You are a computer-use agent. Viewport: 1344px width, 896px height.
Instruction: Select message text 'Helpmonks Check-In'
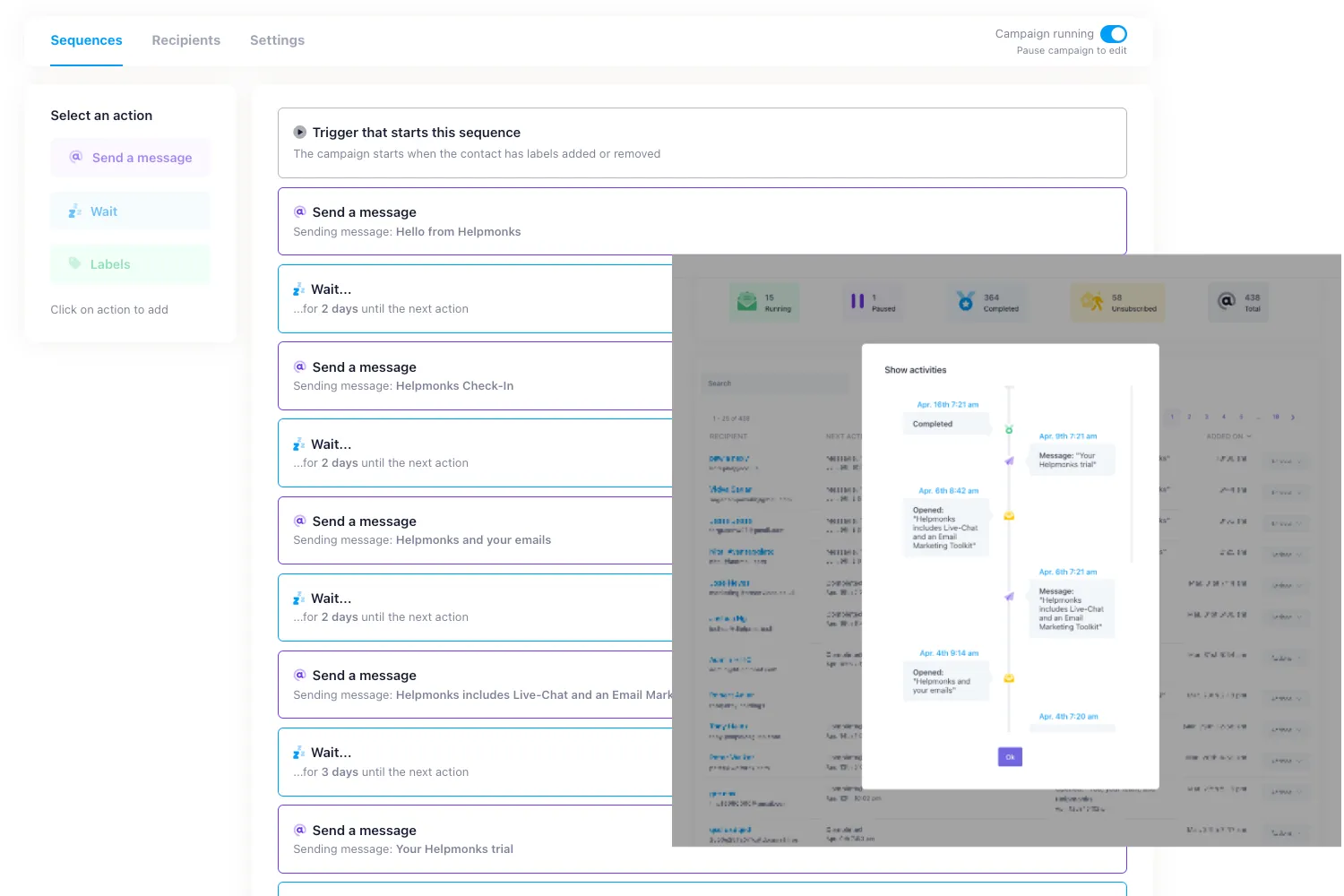click(x=454, y=386)
